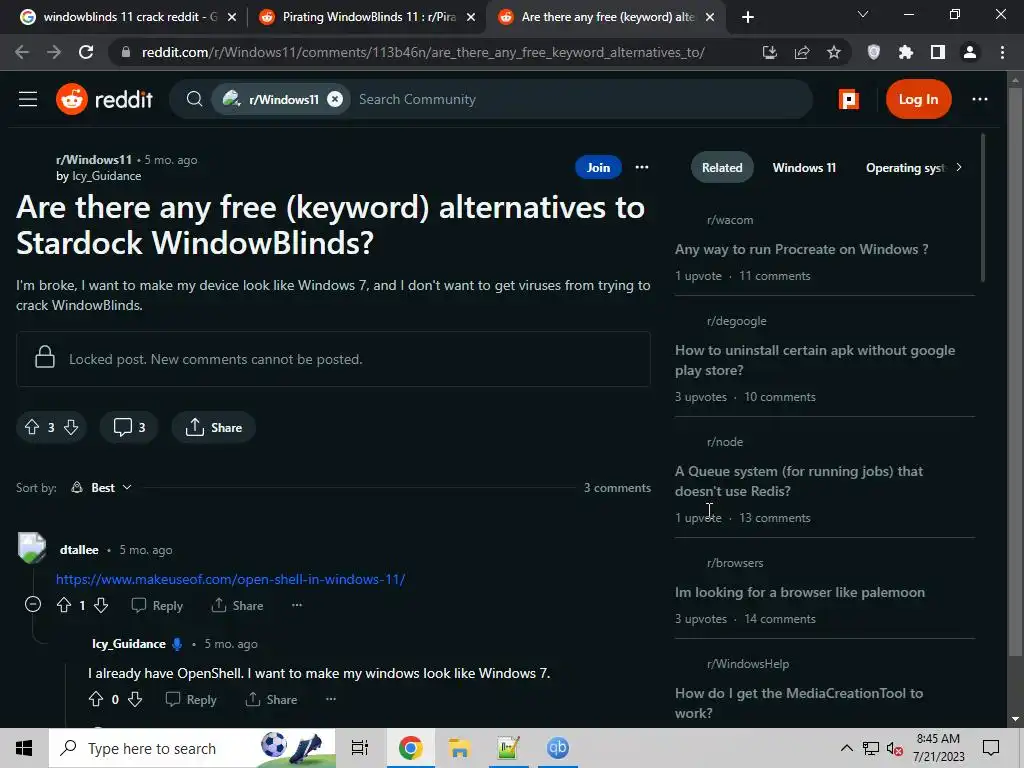Select the Related tab
The height and width of the screenshot is (768, 1024).
(x=722, y=168)
